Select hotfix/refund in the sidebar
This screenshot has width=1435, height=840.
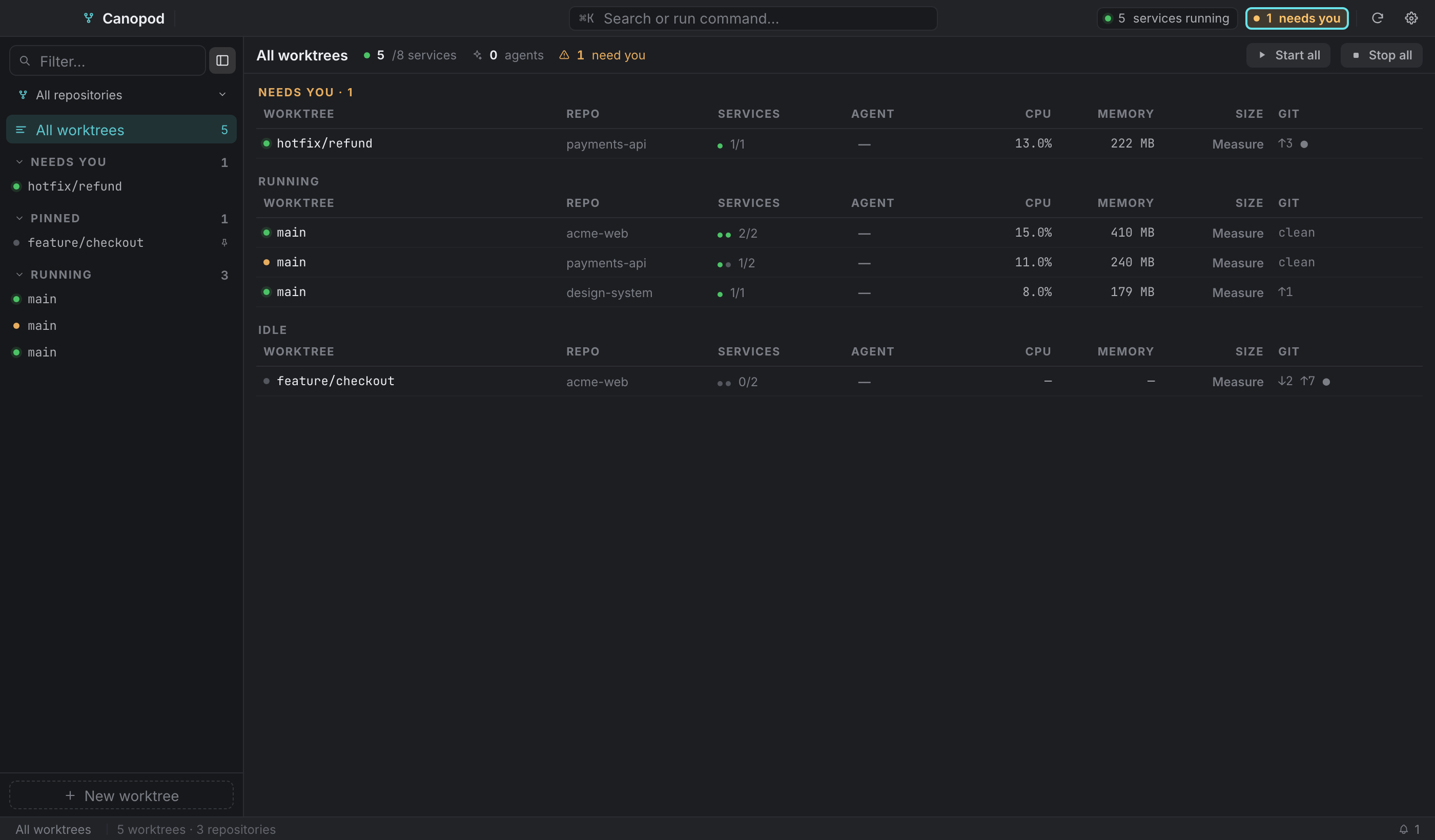pyautogui.click(x=121, y=186)
